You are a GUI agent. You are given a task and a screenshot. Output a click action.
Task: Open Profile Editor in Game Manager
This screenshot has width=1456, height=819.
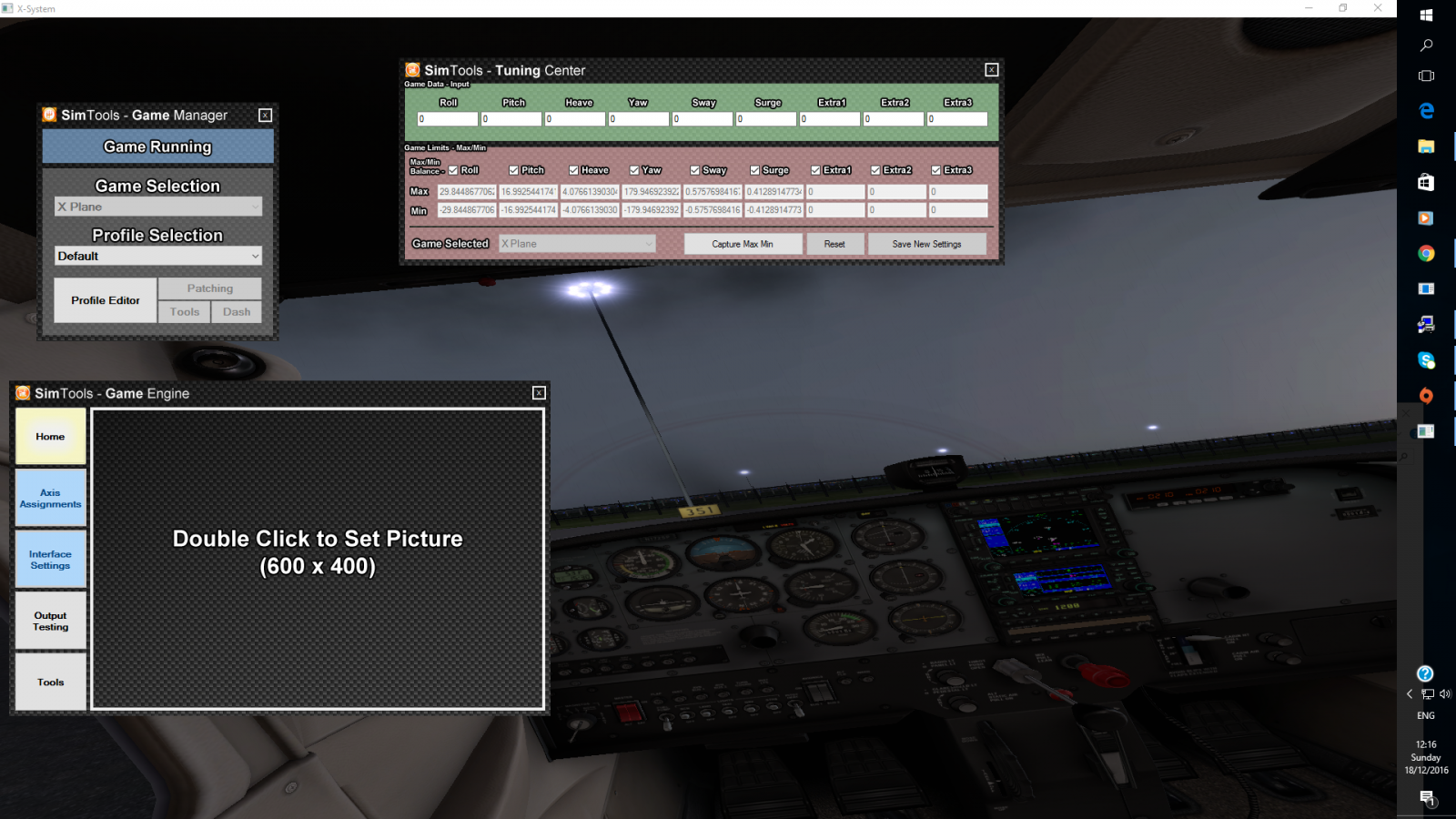(x=106, y=300)
